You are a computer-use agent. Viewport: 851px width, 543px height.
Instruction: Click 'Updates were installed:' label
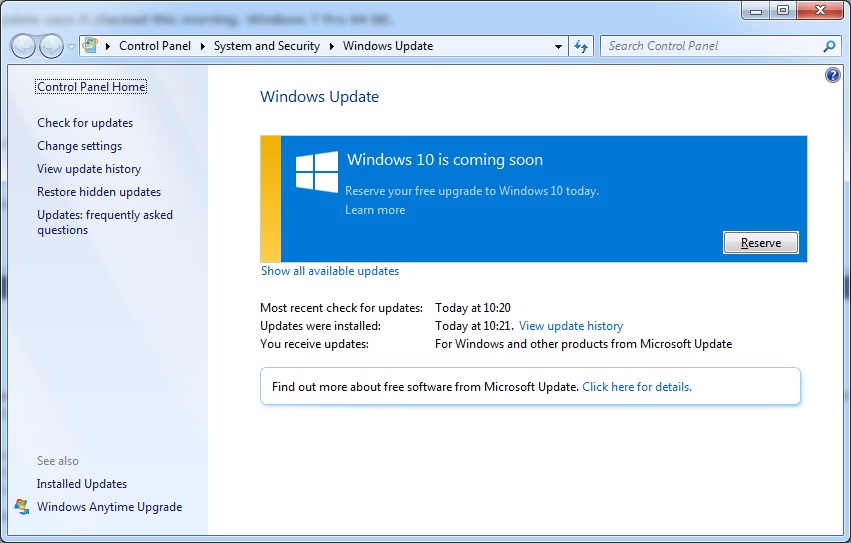coord(320,326)
